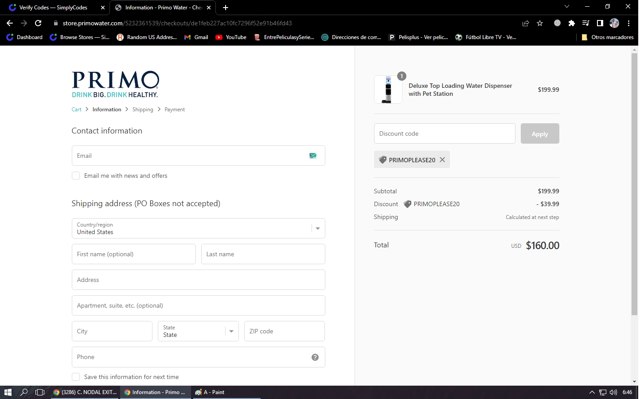Go to Cart in the breadcrumb

tap(76, 109)
